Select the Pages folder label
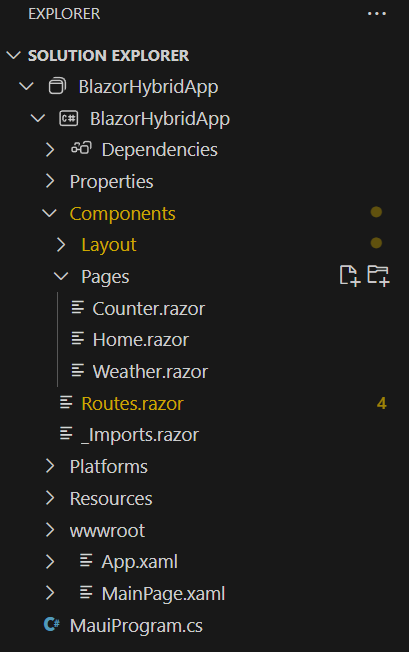The image size is (409, 652). tap(105, 277)
